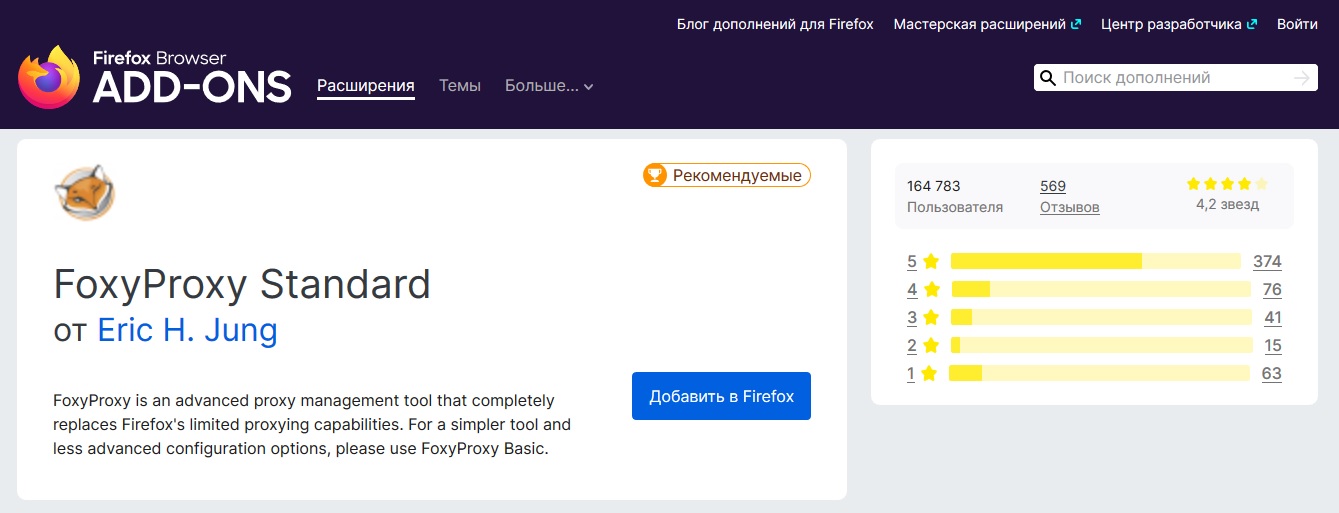Click the 4-star rating bar
The height and width of the screenshot is (513, 1339).
tap(1101, 290)
